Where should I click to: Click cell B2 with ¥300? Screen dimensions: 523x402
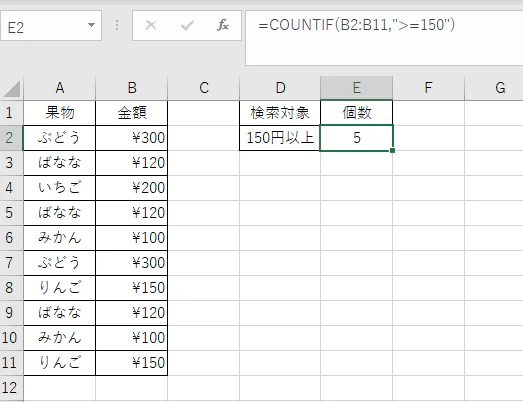pos(132,138)
